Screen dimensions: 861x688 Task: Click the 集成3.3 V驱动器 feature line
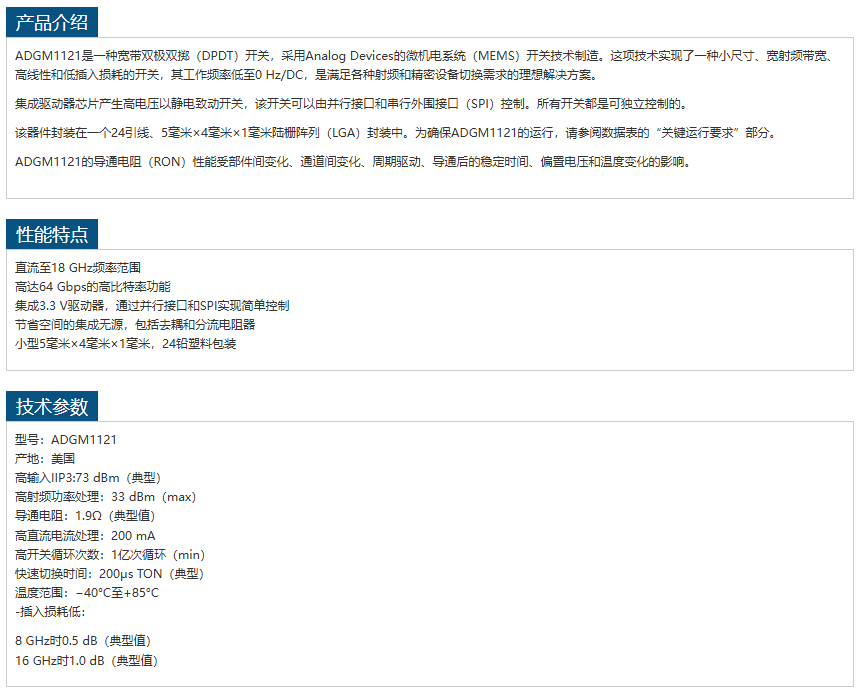(x=152, y=306)
